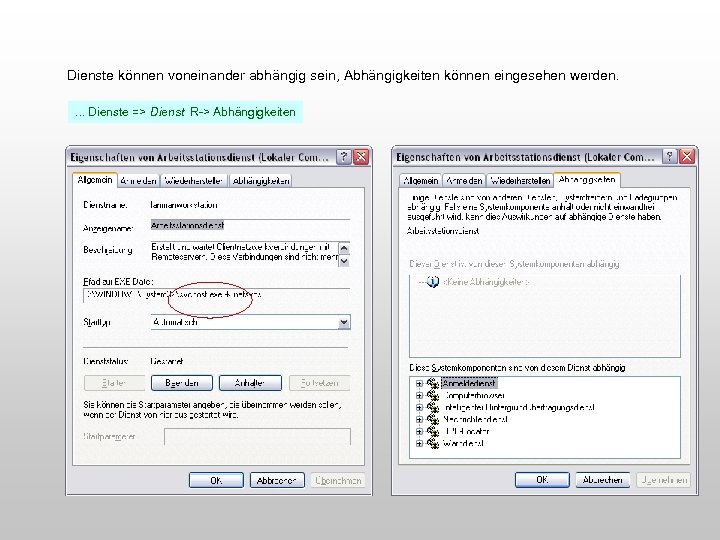Screen dimensions: 720x540
Task: Click the Anzeigename field Arbeitsstationsdienst
Action: (x=250, y=225)
